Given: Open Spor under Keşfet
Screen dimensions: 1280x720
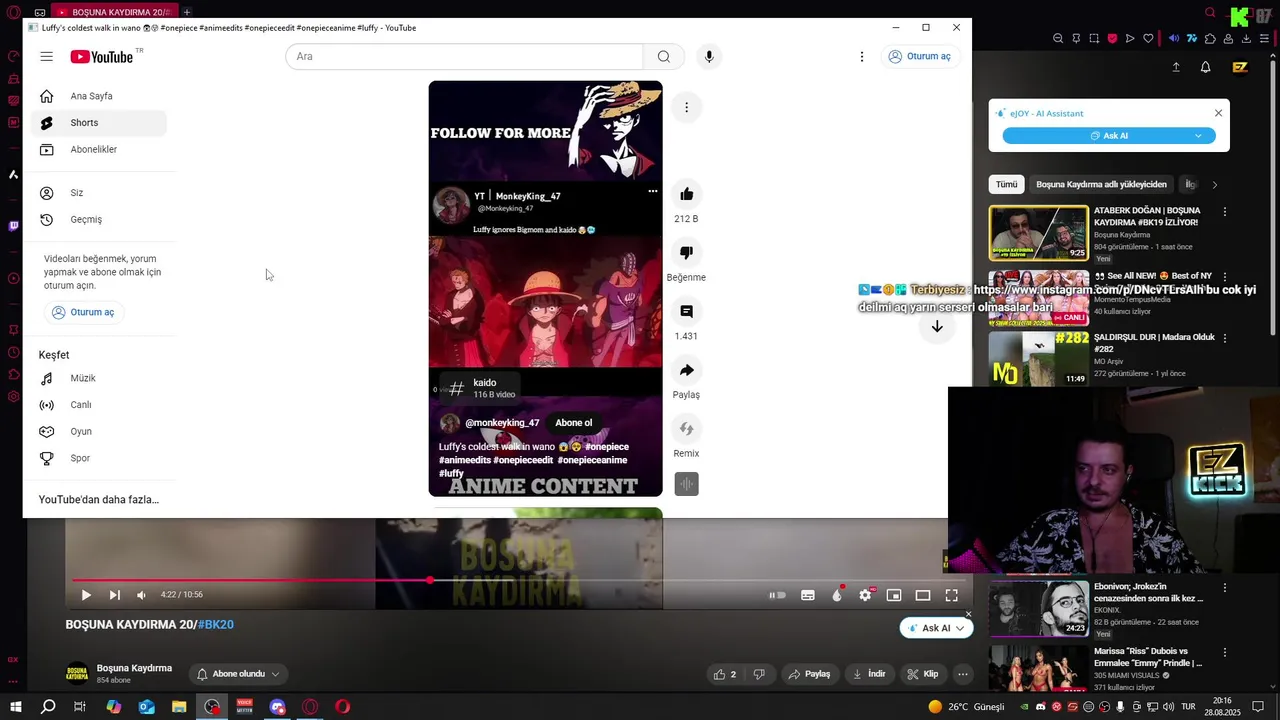Looking at the screenshot, I should (99, 458).
